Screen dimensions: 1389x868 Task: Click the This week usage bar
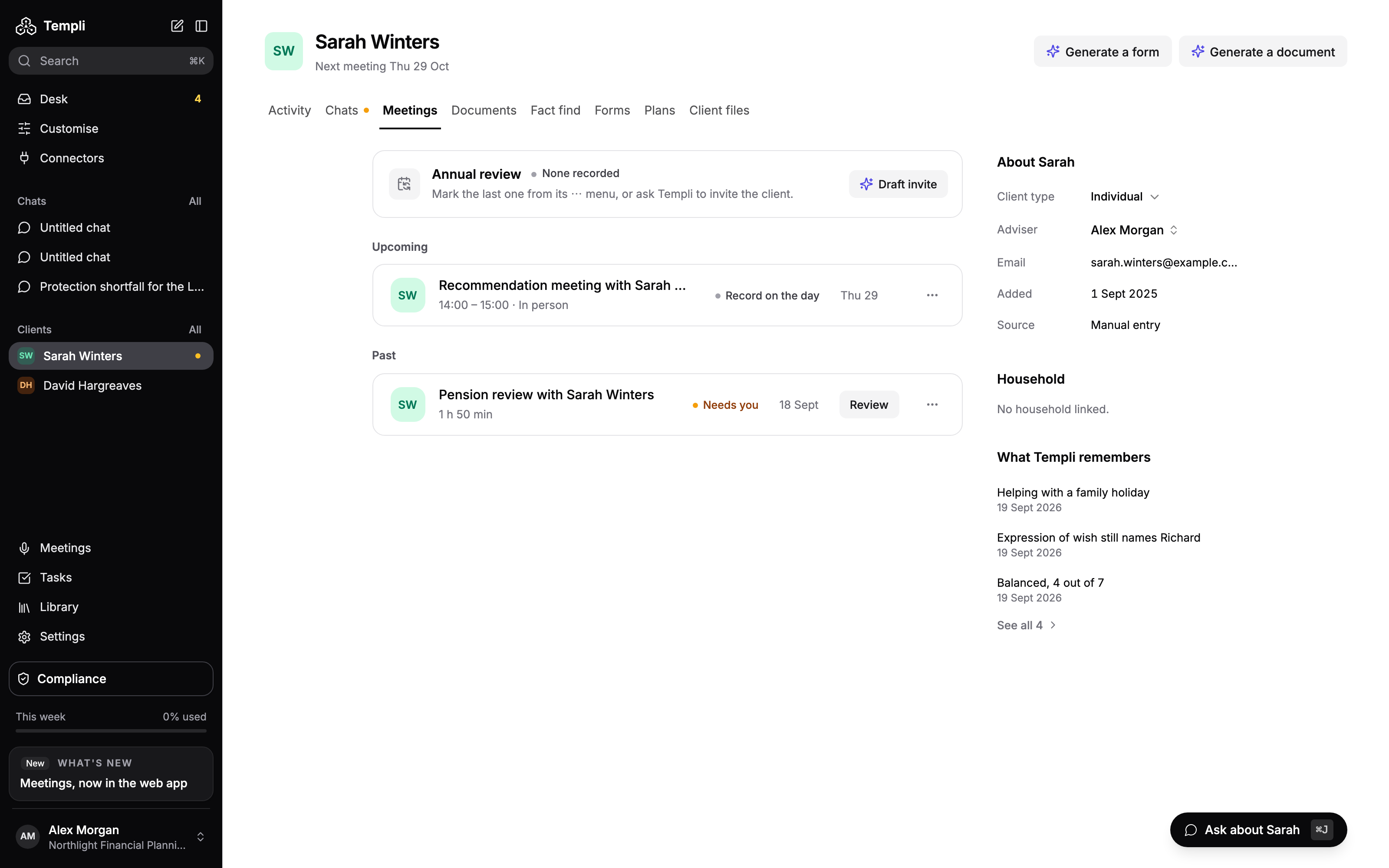click(x=111, y=731)
